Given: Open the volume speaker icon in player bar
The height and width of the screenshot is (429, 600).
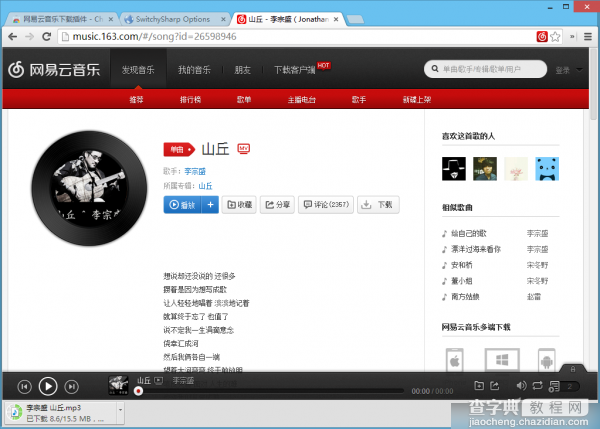Looking at the screenshot, I should click(521, 386).
